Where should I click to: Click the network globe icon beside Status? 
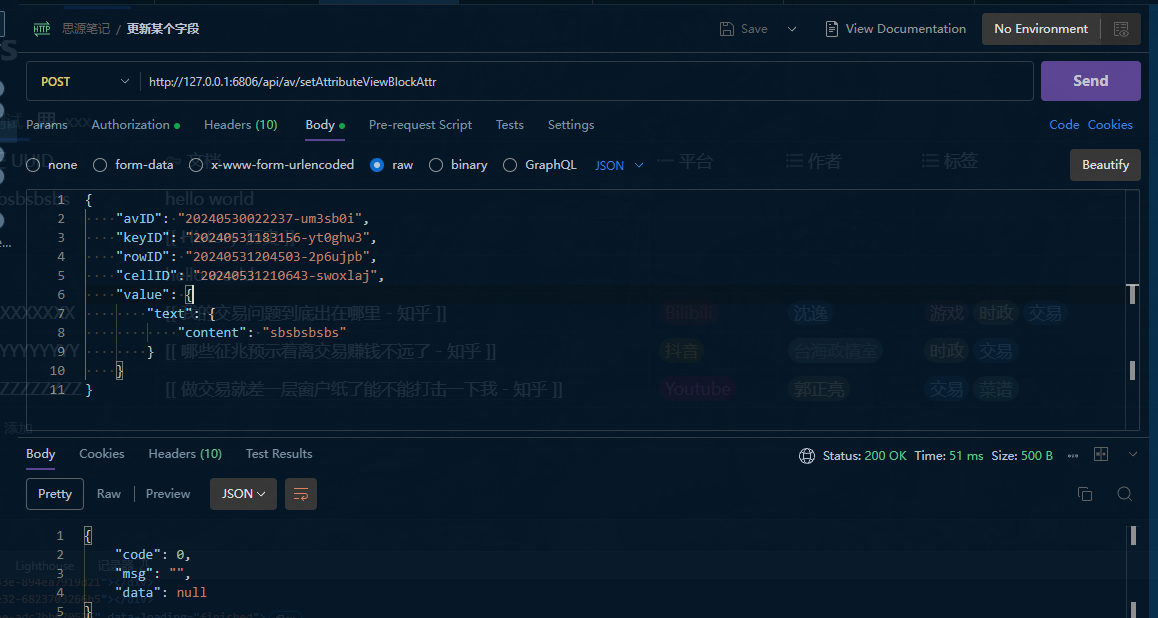807,456
